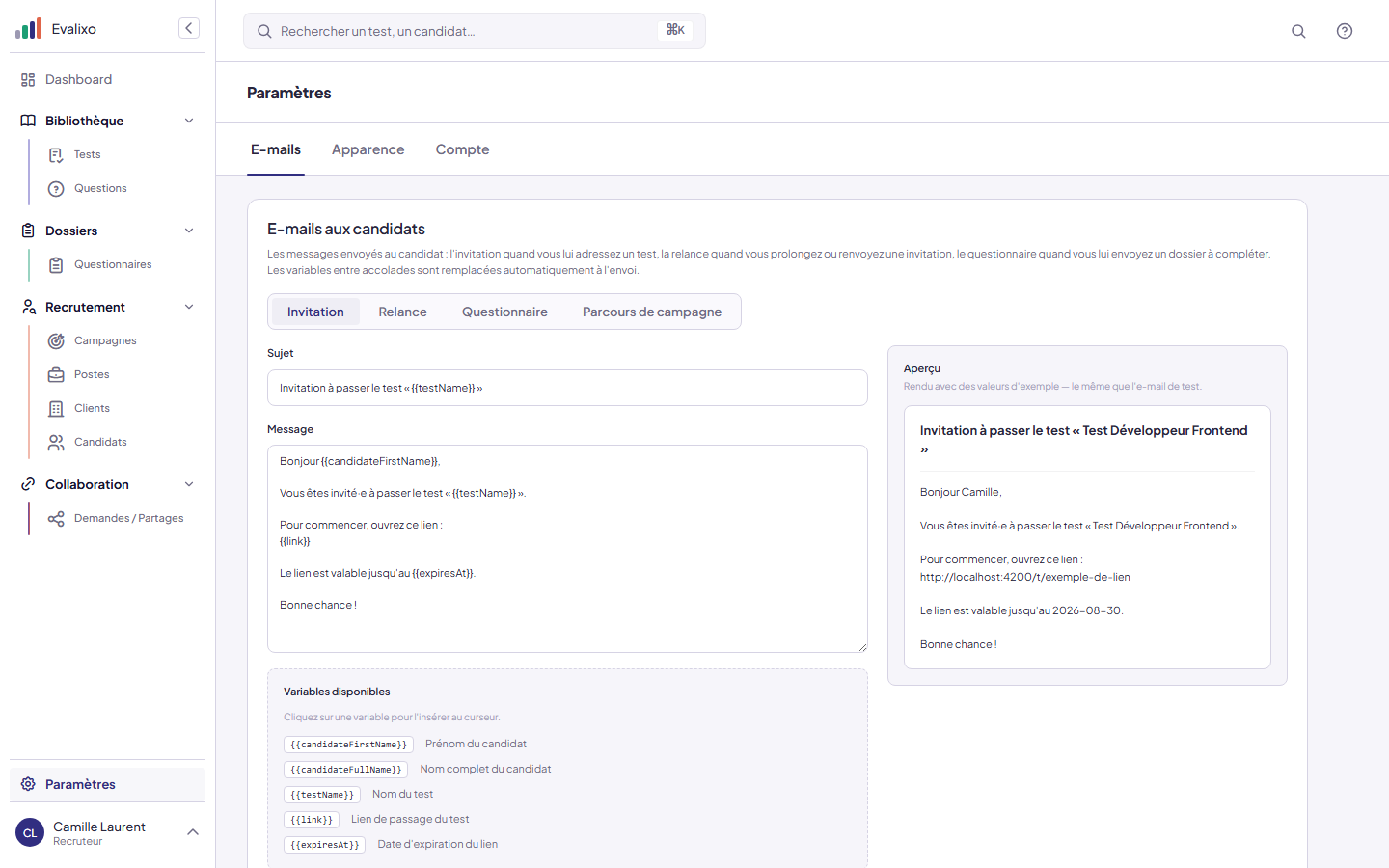Click the magnifier icon in search bar
Screen dimensions: 1389x868
(264, 31)
